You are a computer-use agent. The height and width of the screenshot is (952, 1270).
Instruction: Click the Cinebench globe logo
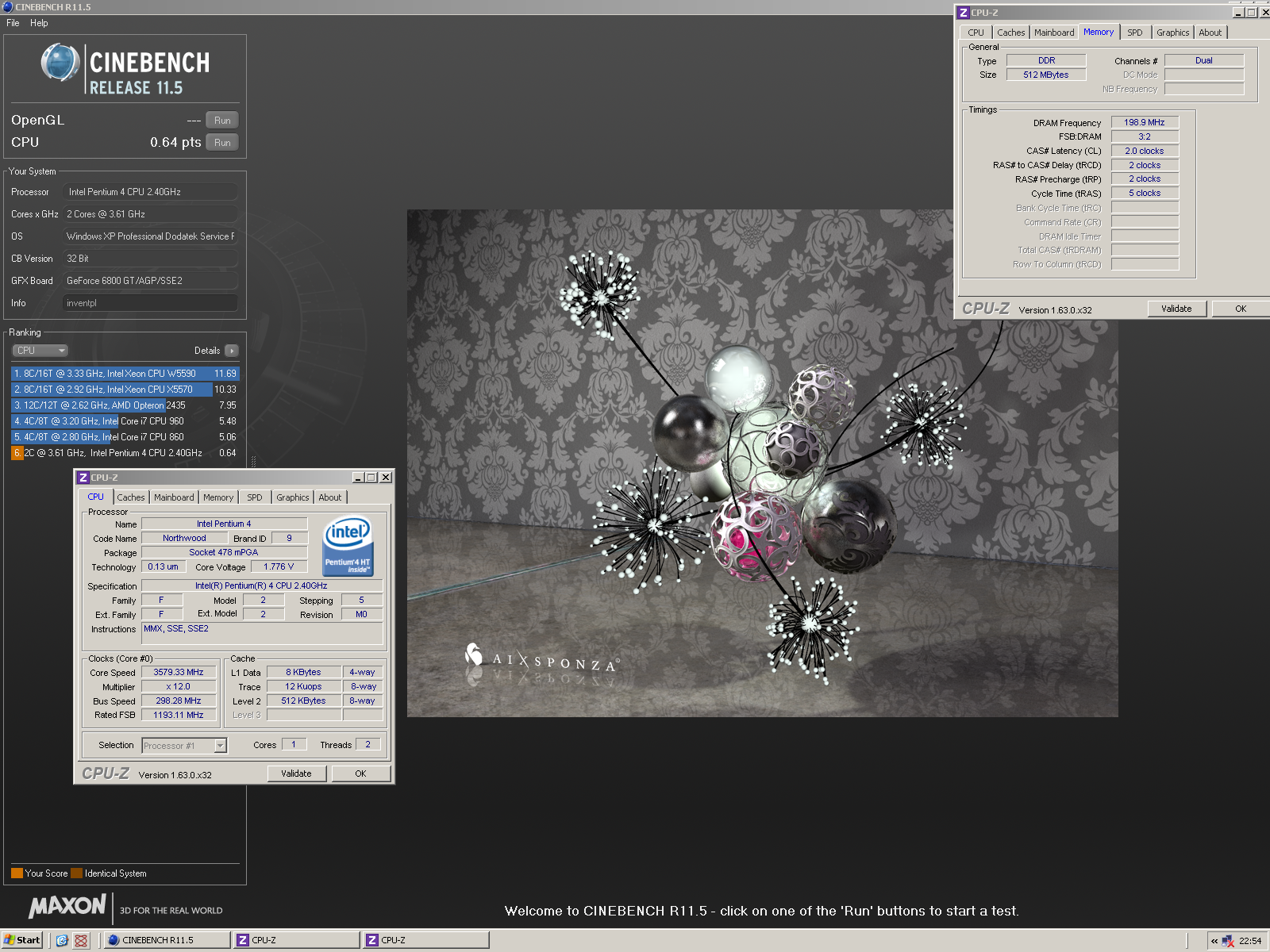pos(61,63)
